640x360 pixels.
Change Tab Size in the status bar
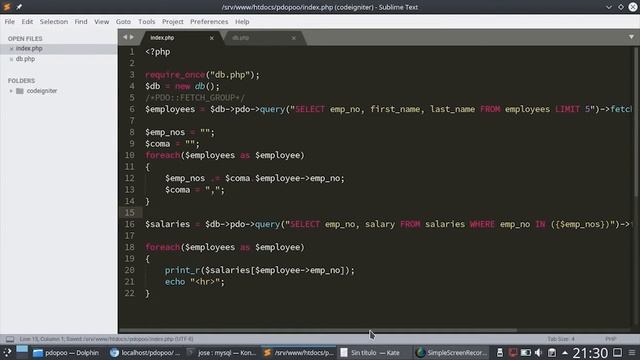pyautogui.click(x=561, y=339)
